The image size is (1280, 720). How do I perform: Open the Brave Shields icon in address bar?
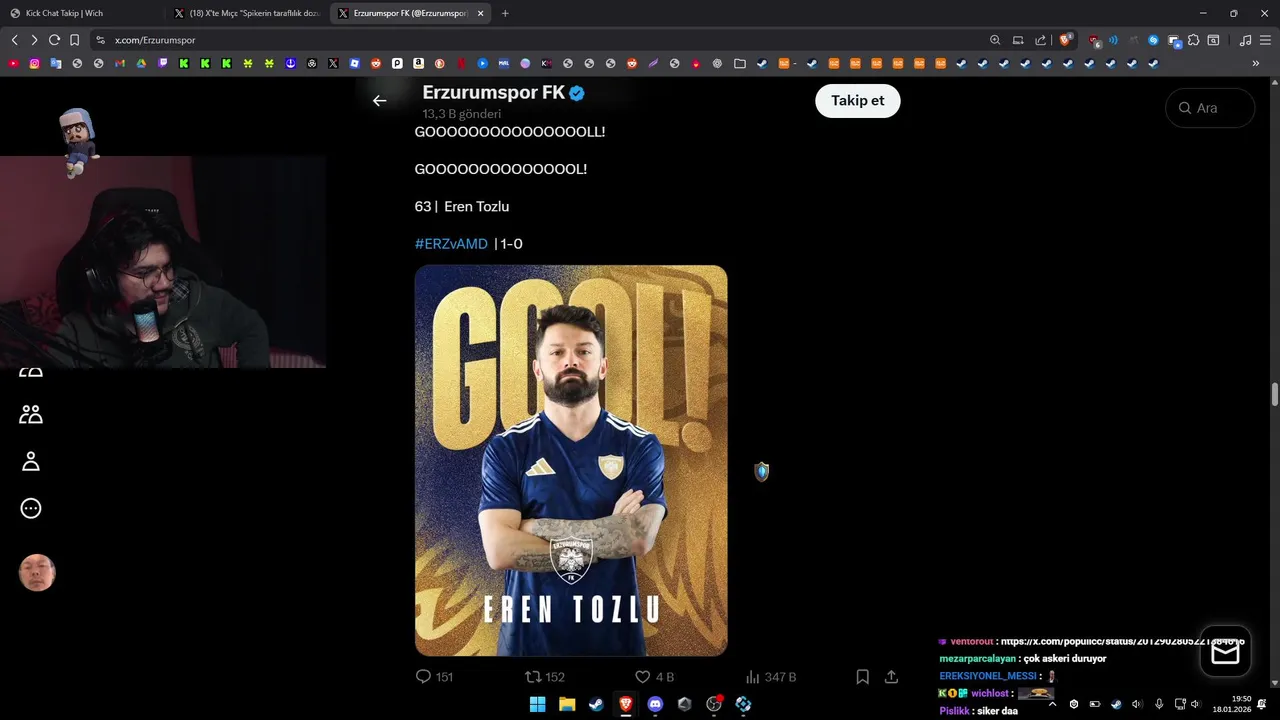(x=1065, y=40)
